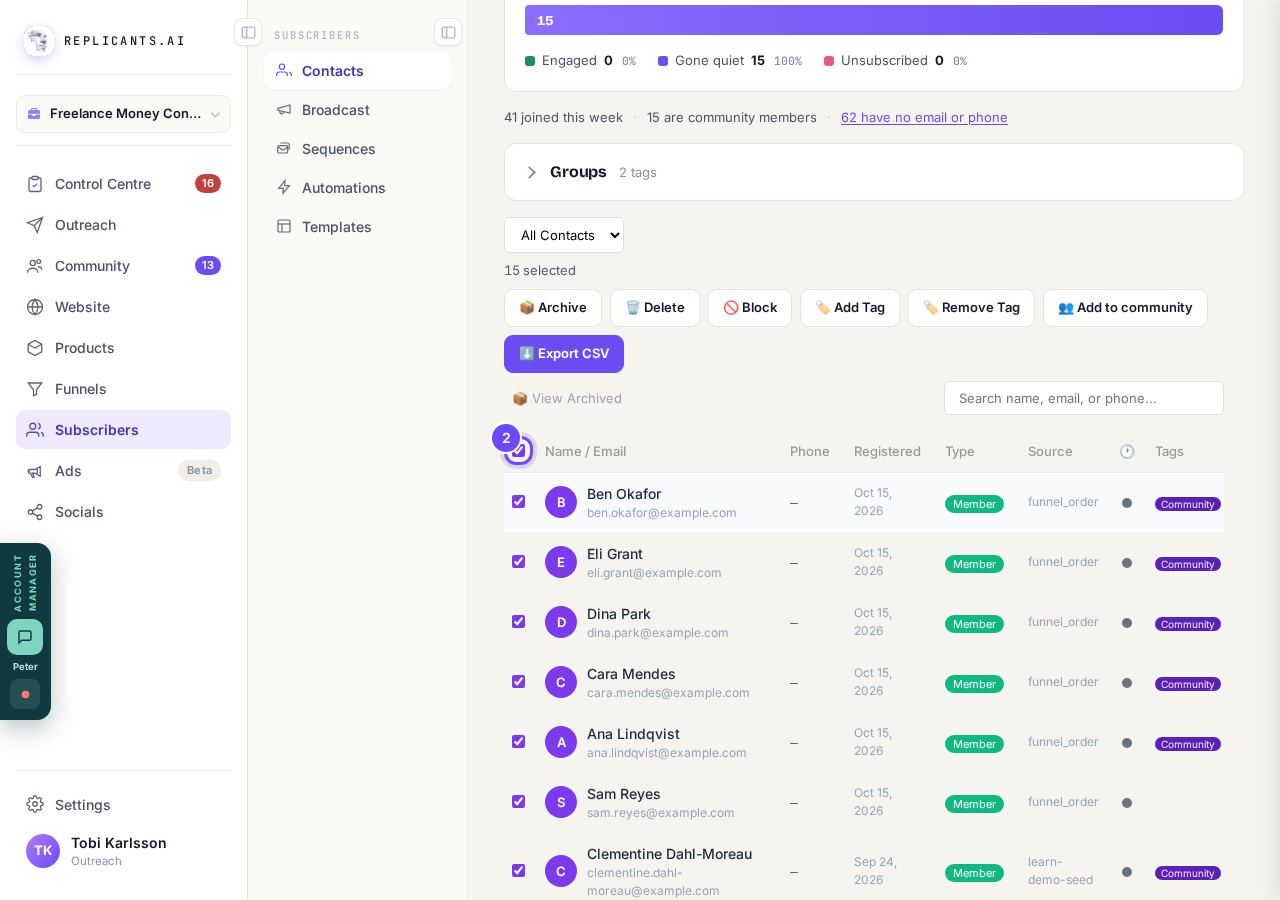Click the Funnels filter icon
This screenshot has height=900, width=1280.
point(35,389)
